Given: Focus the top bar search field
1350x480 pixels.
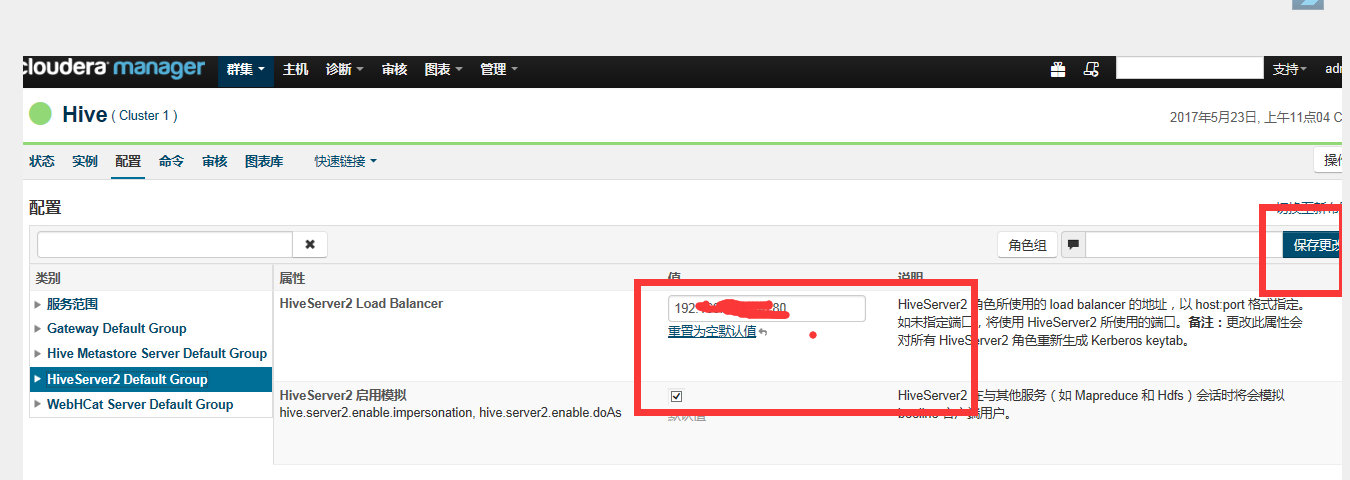Looking at the screenshot, I should point(1190,68).
